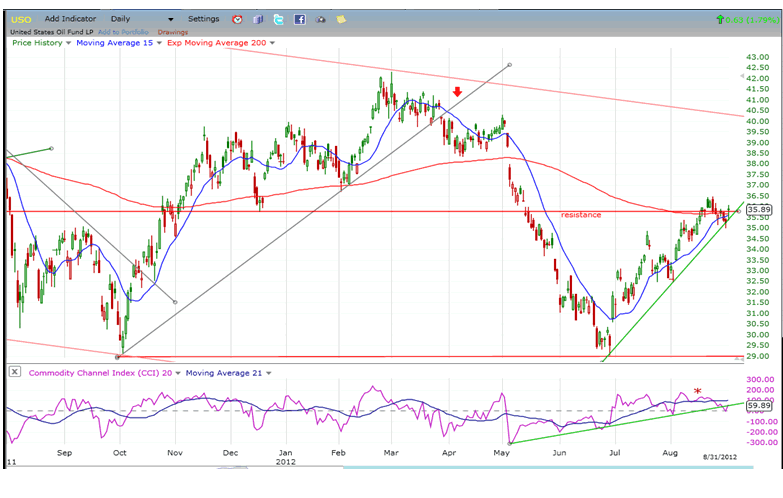783x498 pixels.
Task: Share chart via the Twitter icon
Action: [277, 19]
